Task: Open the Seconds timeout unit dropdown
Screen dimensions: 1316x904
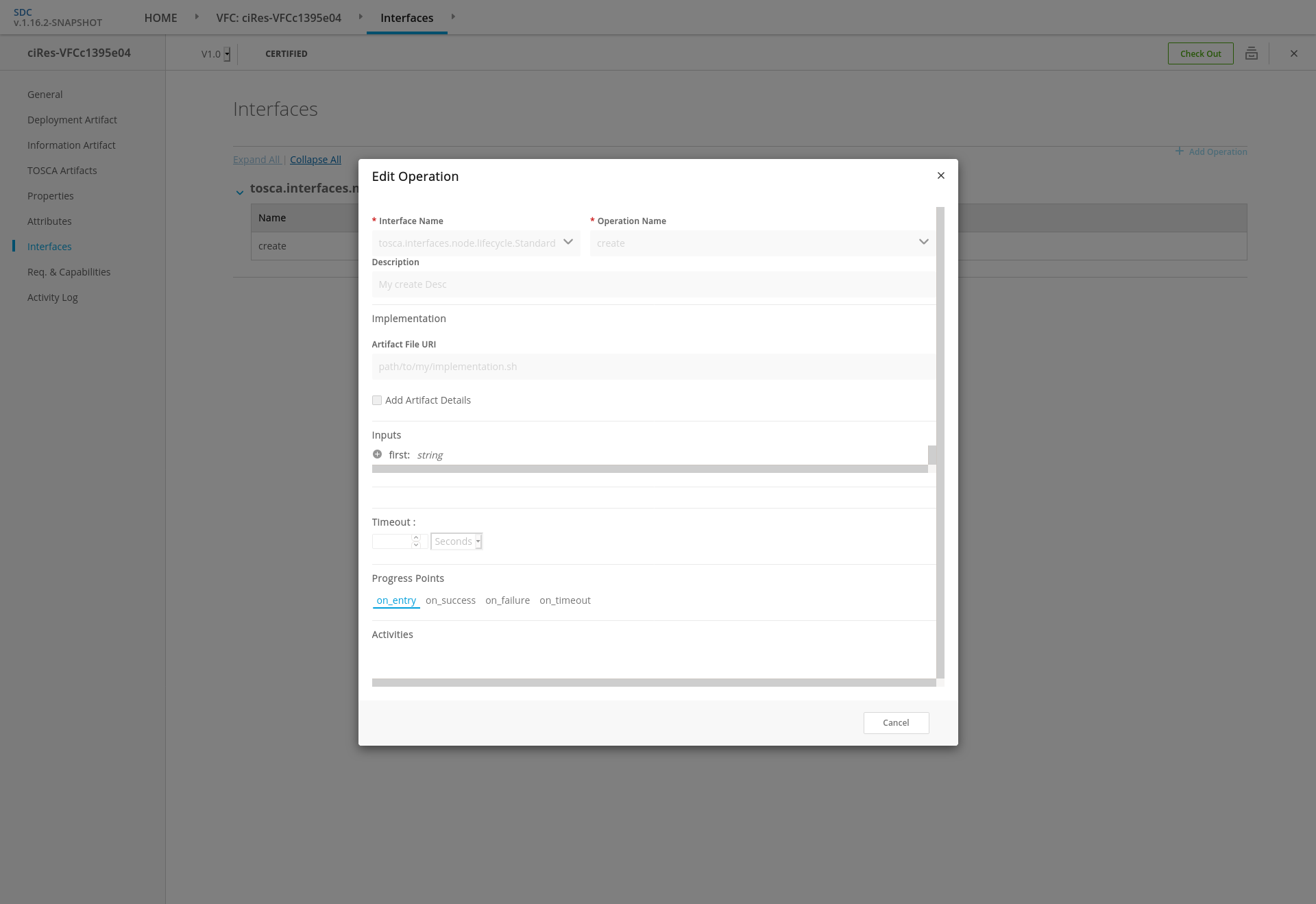Action: (x=456, y=541)
